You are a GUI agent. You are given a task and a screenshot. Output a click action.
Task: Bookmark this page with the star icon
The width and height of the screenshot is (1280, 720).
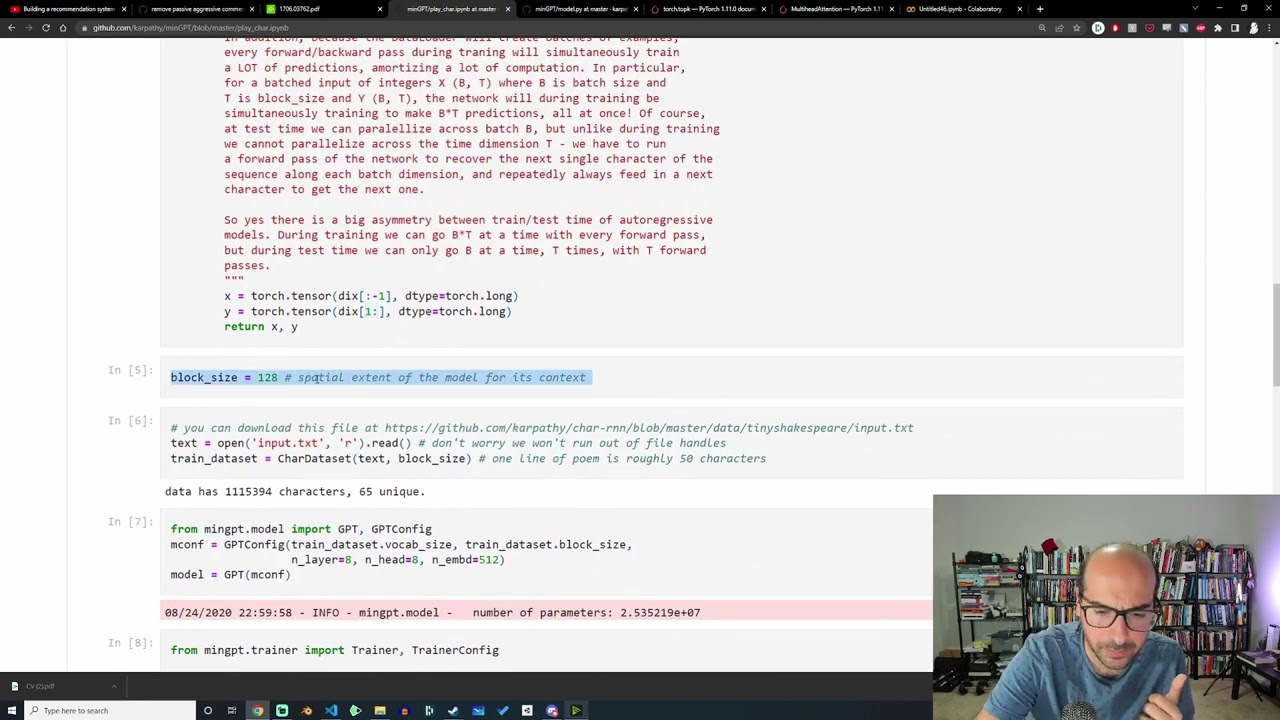pos(1076,28)
